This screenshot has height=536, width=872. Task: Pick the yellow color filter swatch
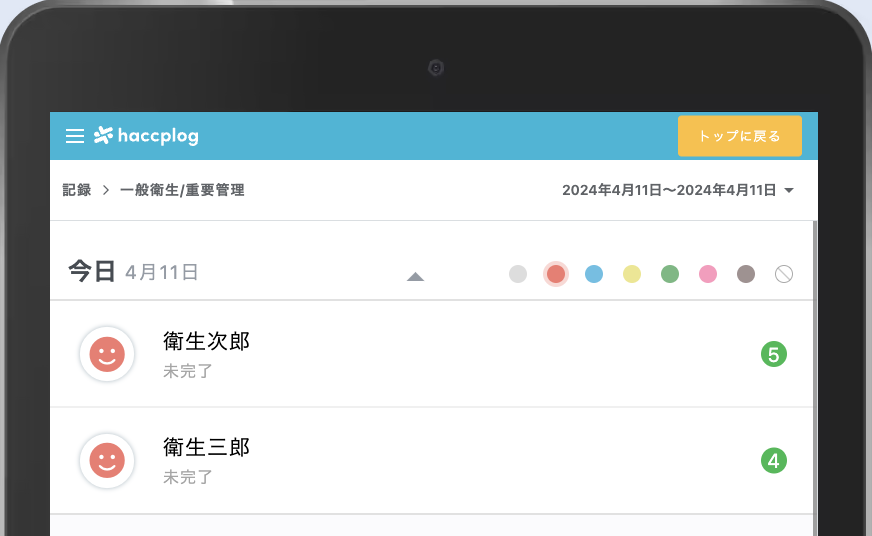(x=632, y=274)
